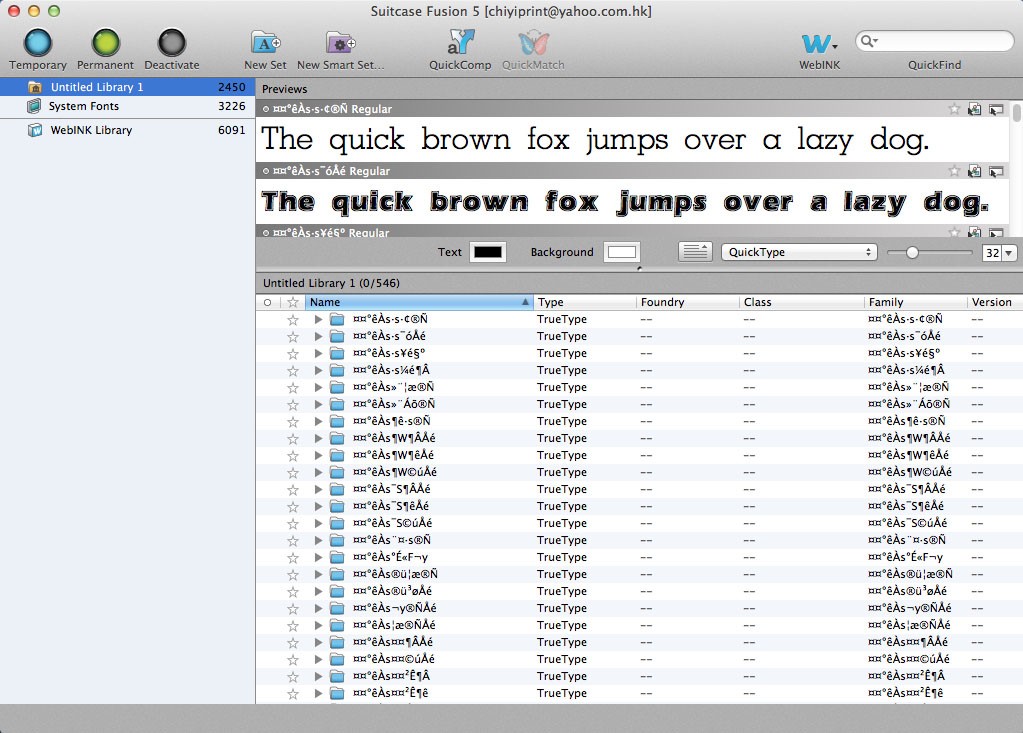Sort by the Class column header
The image size is (1023, 733).
pos(801,302)
